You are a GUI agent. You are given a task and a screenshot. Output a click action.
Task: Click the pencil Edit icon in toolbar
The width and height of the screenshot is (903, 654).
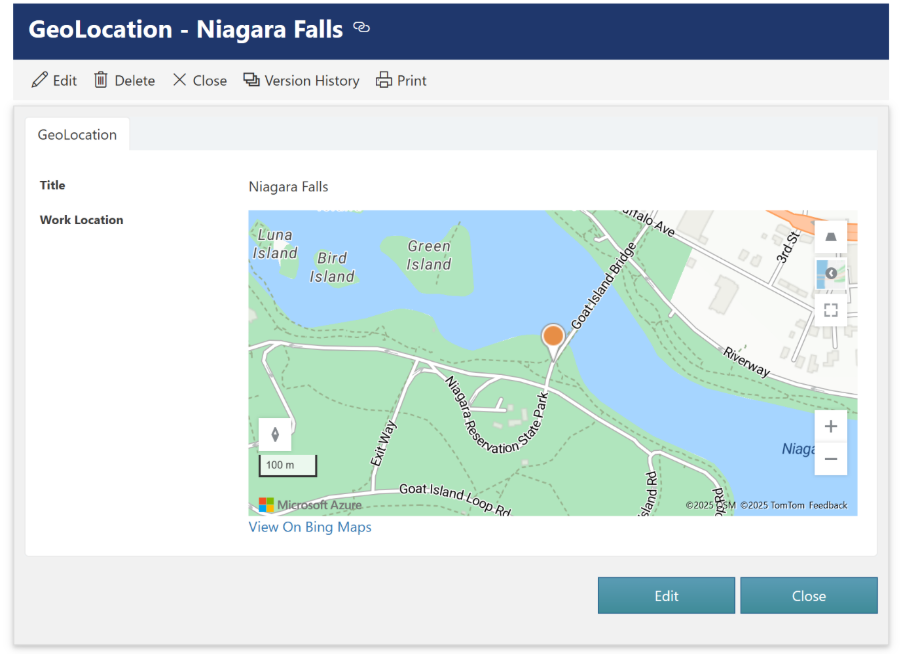tap(40, 80)
